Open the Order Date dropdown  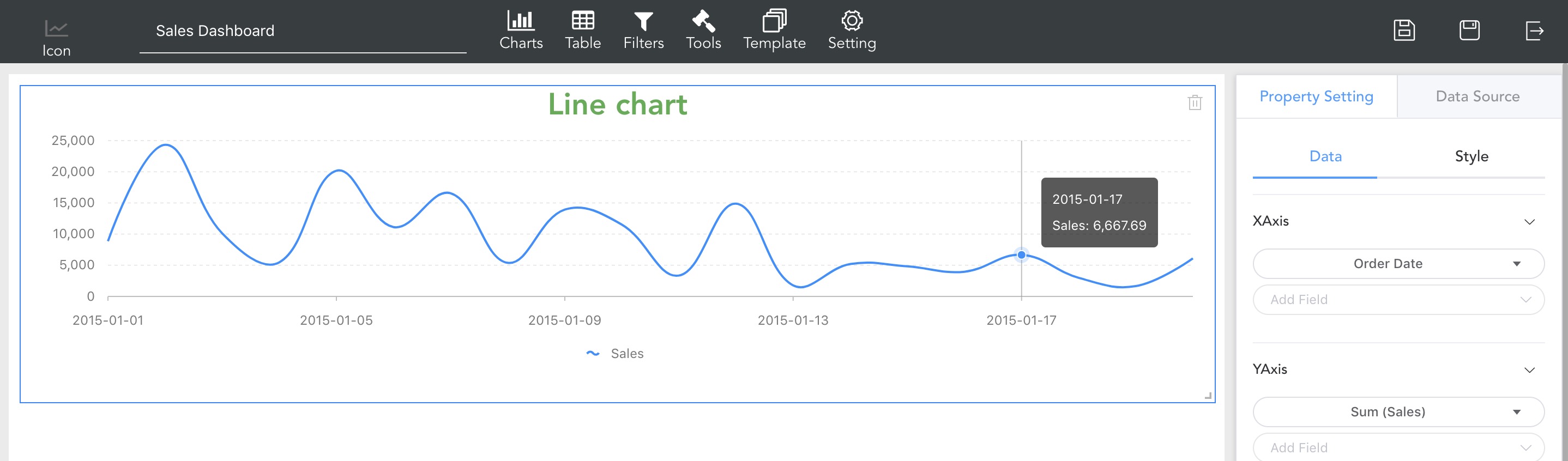pos(1398,263)
